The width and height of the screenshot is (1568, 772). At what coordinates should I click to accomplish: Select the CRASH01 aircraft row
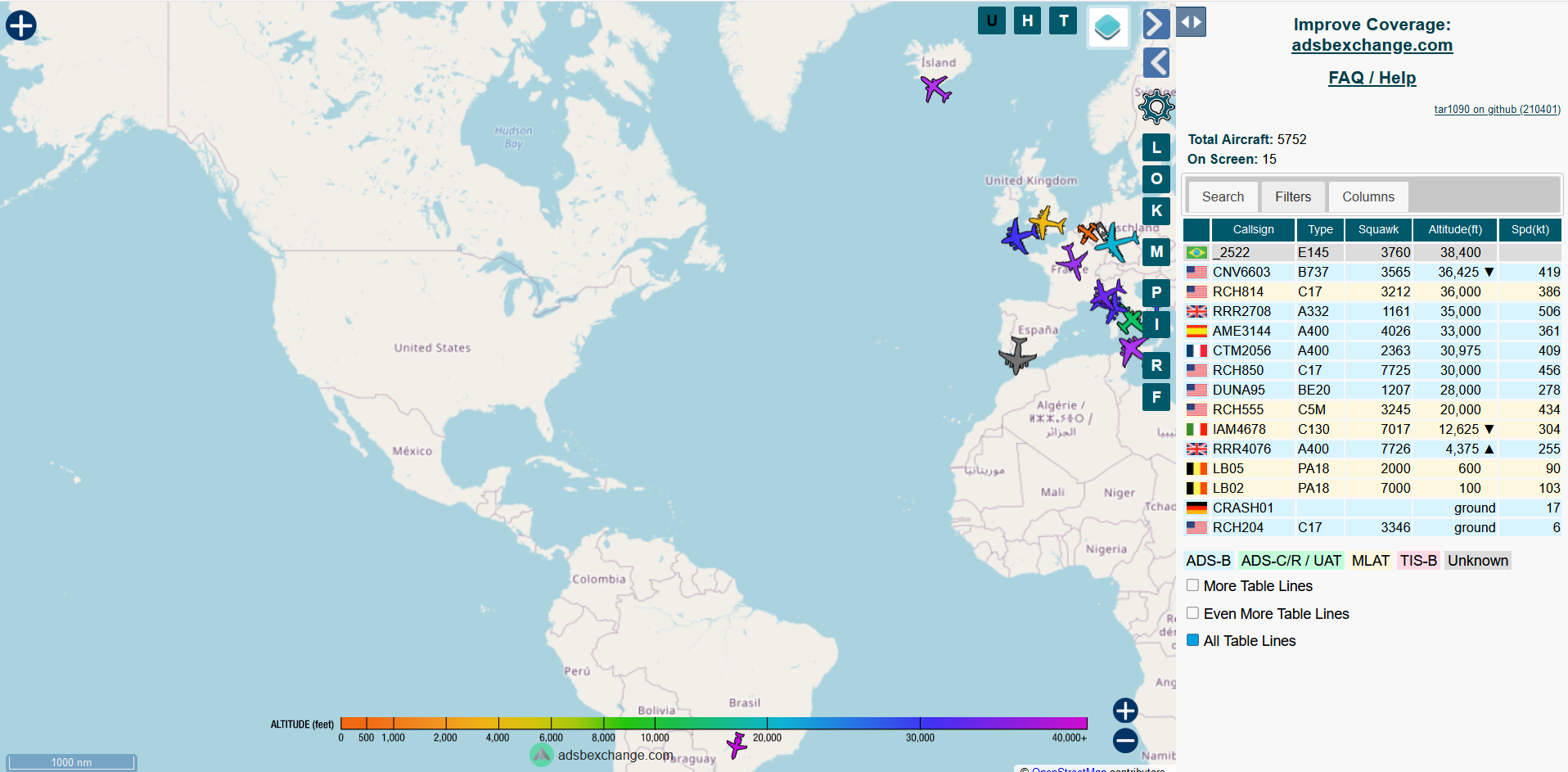point(1372,508)
